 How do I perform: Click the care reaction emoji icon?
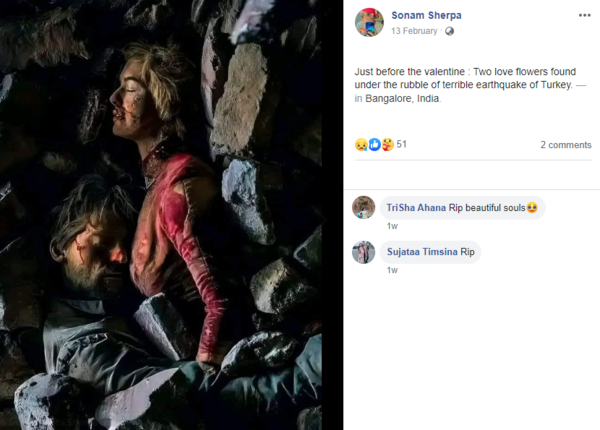click(387, 145)
